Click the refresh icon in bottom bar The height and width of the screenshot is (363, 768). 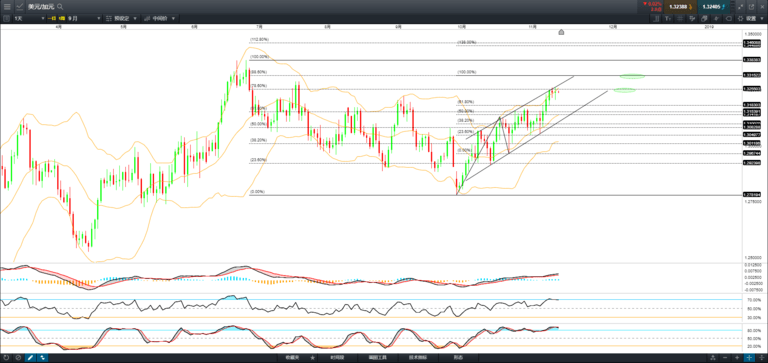6,358
